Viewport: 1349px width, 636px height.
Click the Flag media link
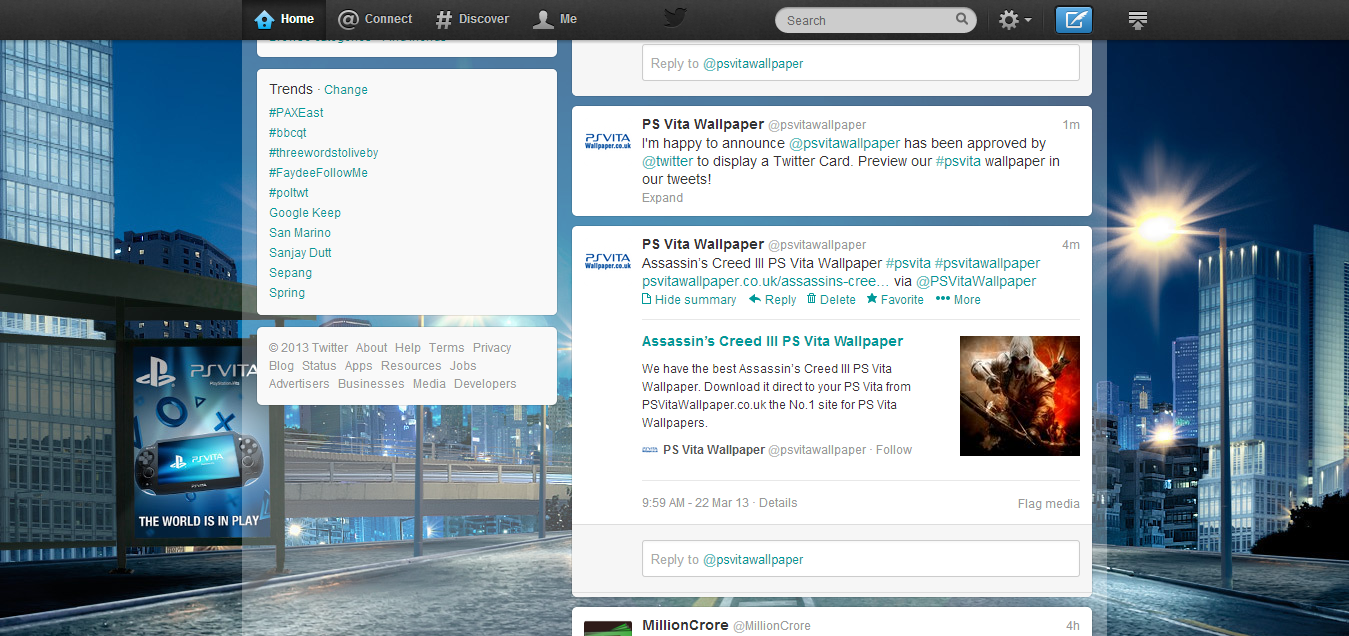tap(1049, 504)
